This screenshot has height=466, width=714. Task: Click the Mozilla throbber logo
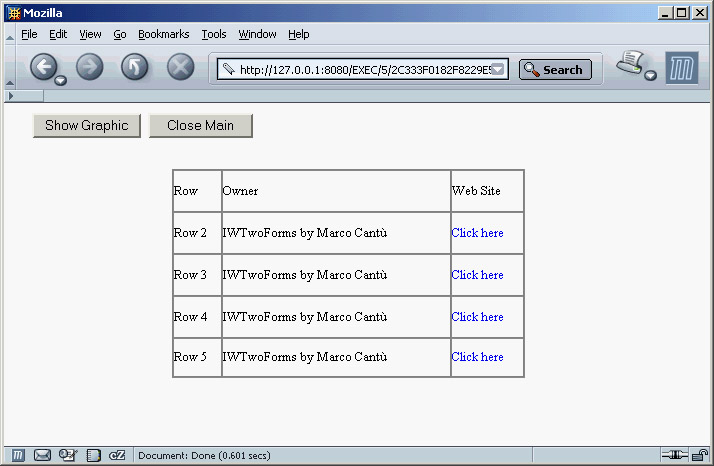[x=682, y=68]
